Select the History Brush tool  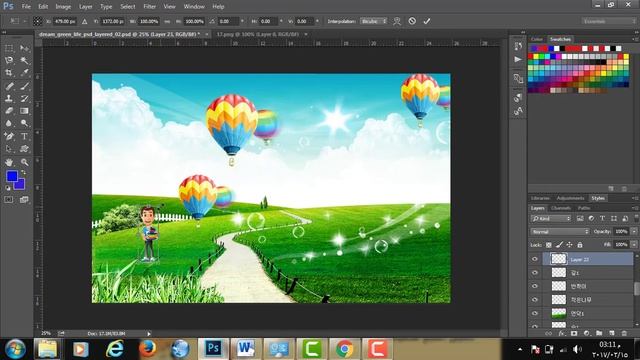(24, 98)
